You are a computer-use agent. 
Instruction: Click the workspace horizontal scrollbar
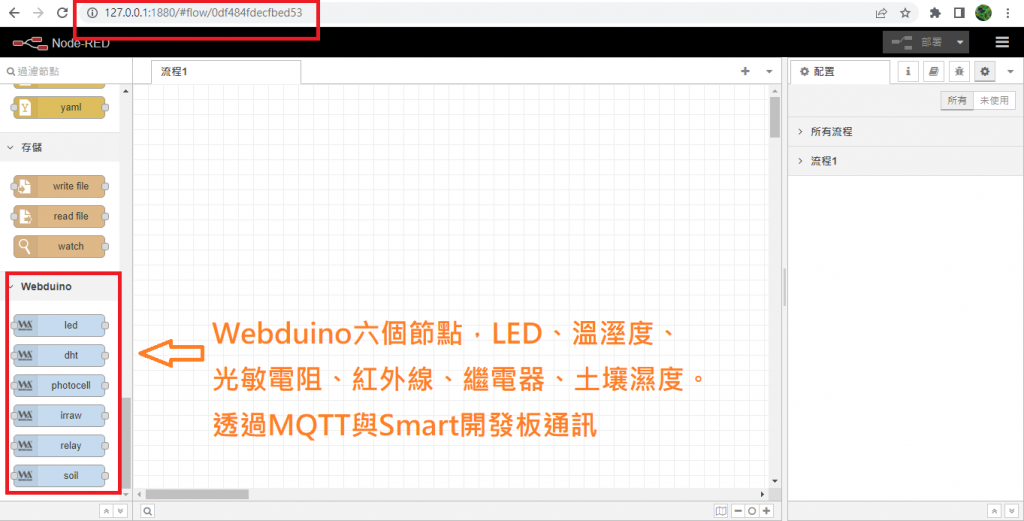pos(197,494)
